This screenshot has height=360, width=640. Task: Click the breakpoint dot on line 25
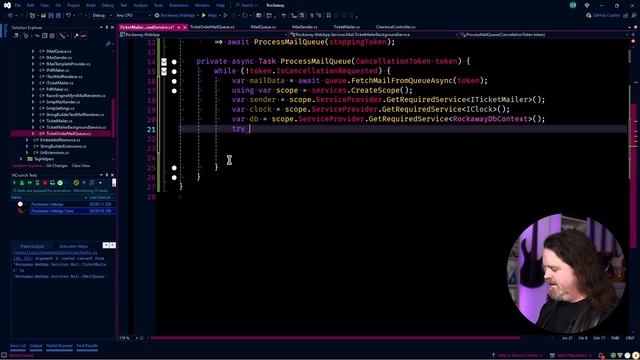click(174, 168)
